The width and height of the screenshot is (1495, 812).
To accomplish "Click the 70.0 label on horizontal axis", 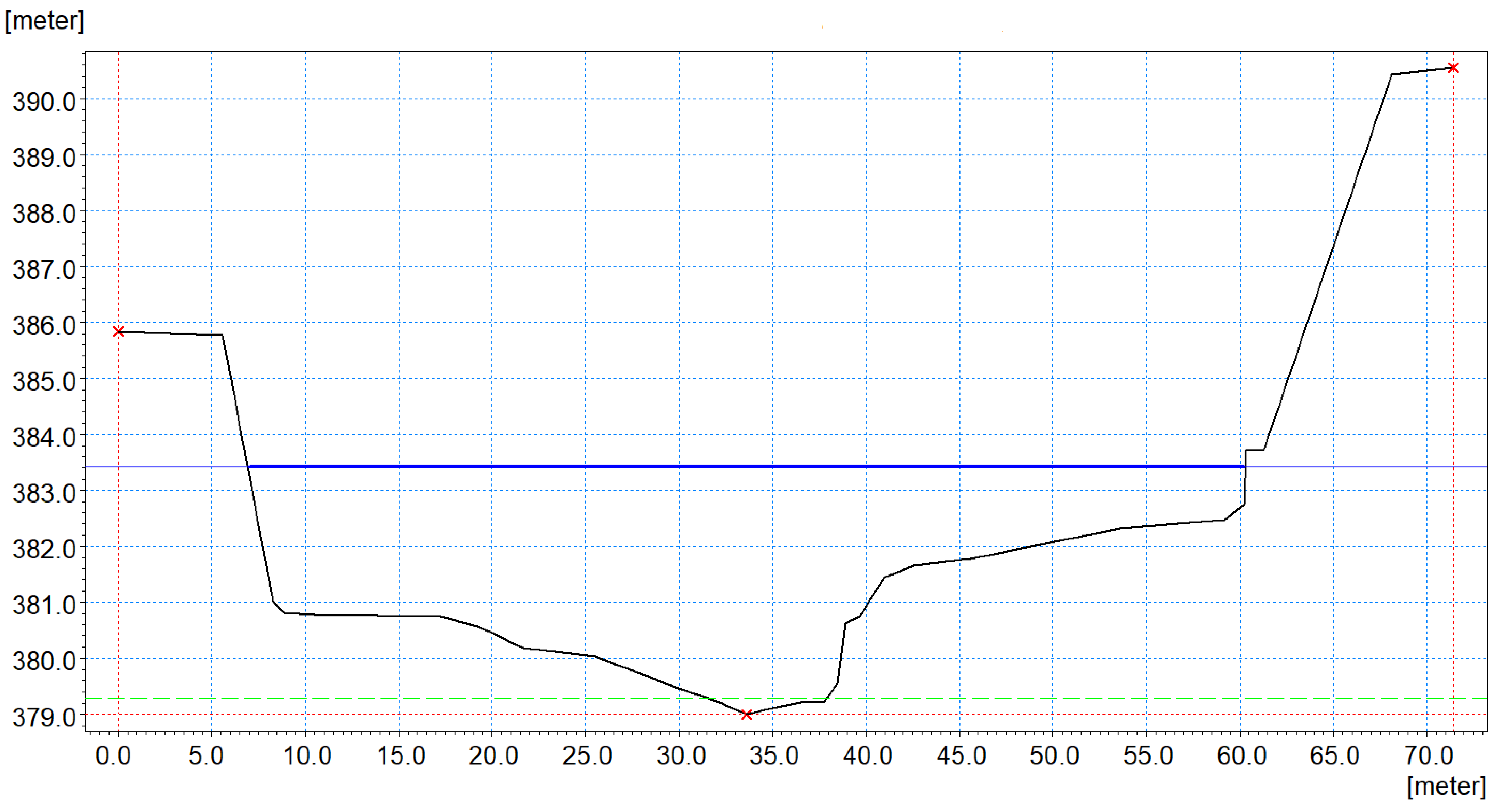I will [x=1429, y=755].
